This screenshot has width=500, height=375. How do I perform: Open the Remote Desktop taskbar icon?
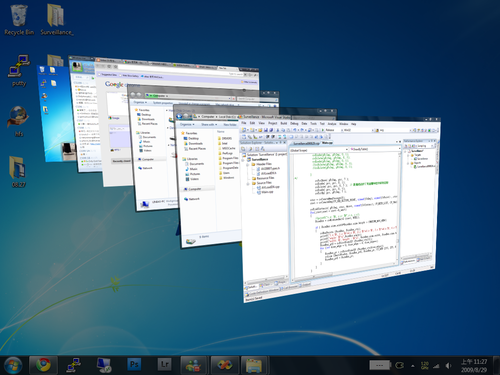(x=104, y=365)
